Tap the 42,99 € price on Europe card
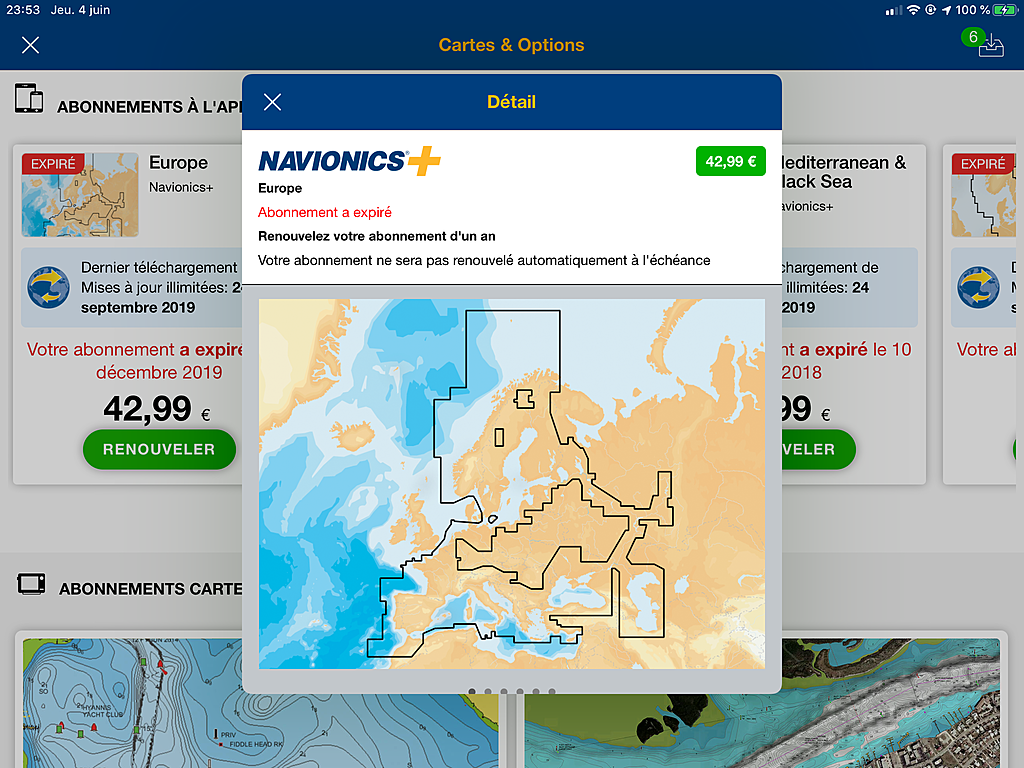Image resolution: width=1024 pixels, height=768 pixels. click(x=157, y=409)
